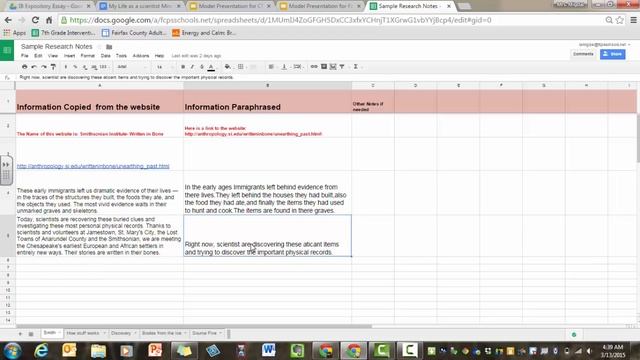This screenshot has width=640, height=360.
Task: Click the Sheets home icon
Action: tap(7, 50)
